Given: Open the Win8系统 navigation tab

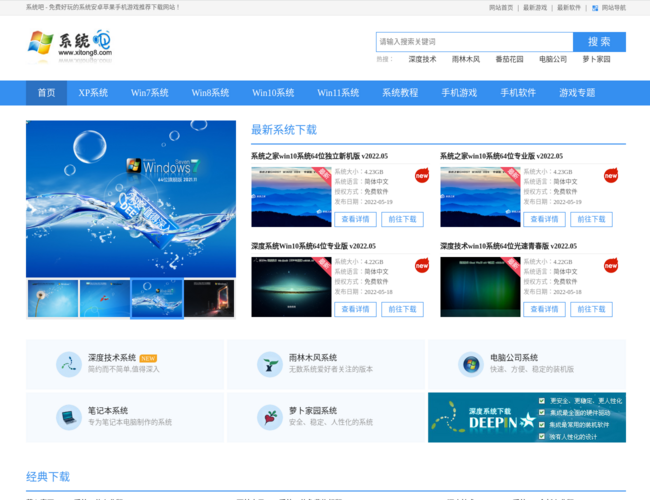Looking at the screenshot, I should [210, 93].
